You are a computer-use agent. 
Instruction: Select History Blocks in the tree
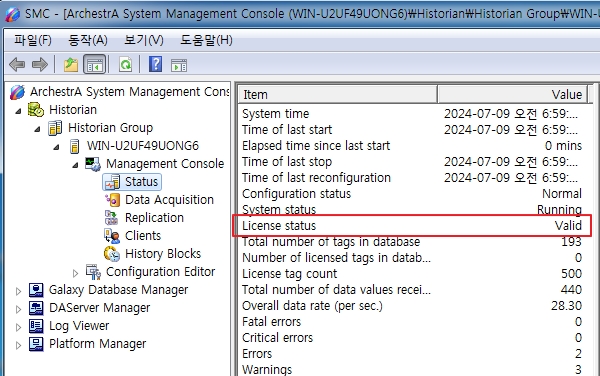pos(163,254)
